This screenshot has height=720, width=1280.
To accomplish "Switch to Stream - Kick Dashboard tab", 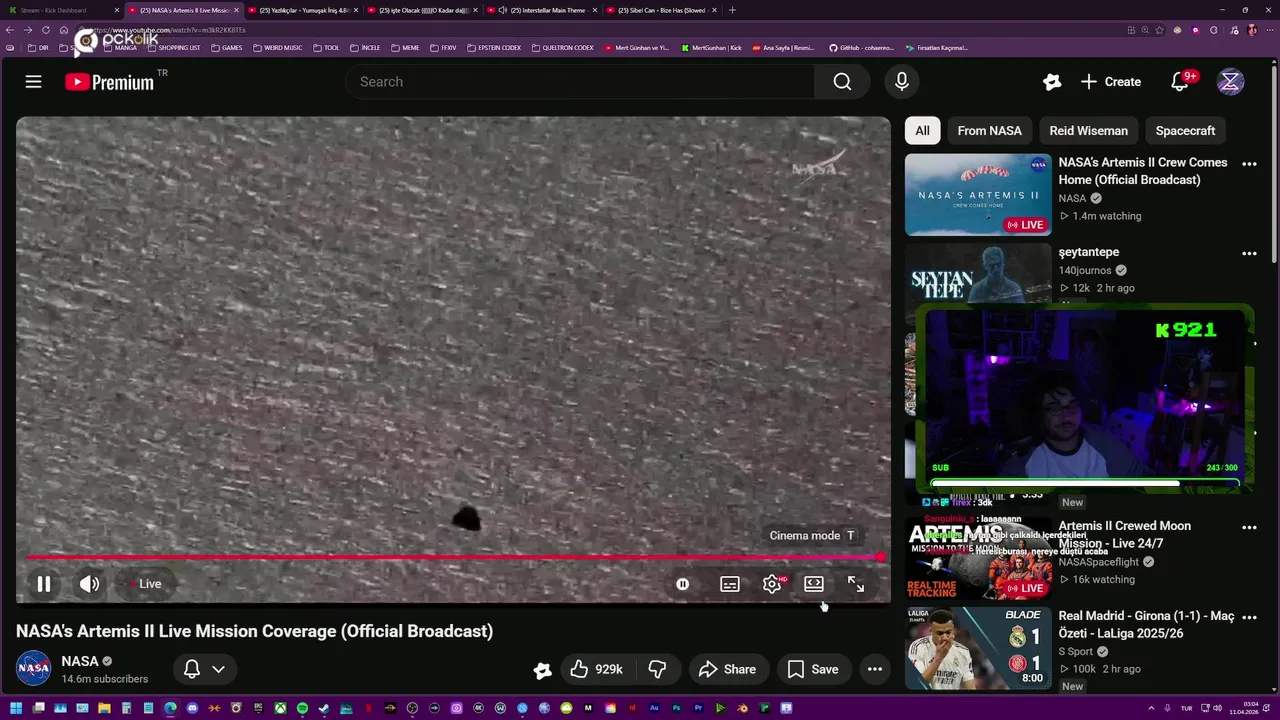I will click(62, 10).
